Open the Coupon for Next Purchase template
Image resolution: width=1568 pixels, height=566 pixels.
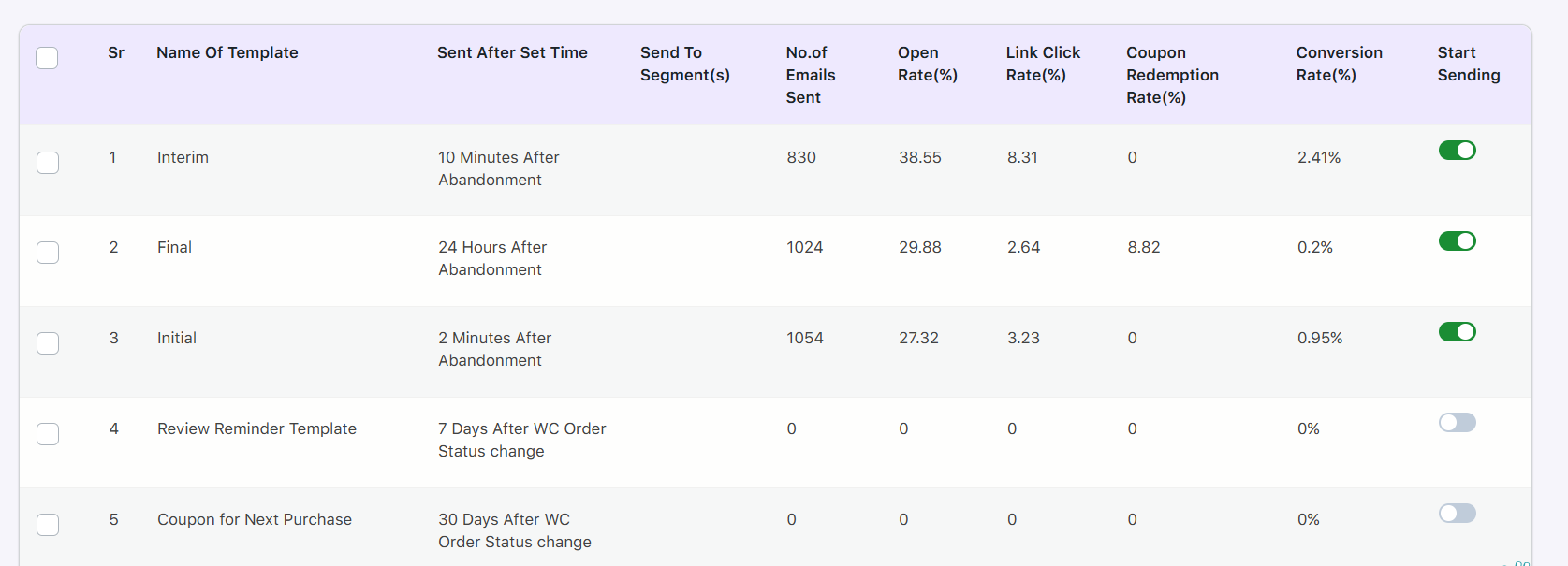pos(255,519)
